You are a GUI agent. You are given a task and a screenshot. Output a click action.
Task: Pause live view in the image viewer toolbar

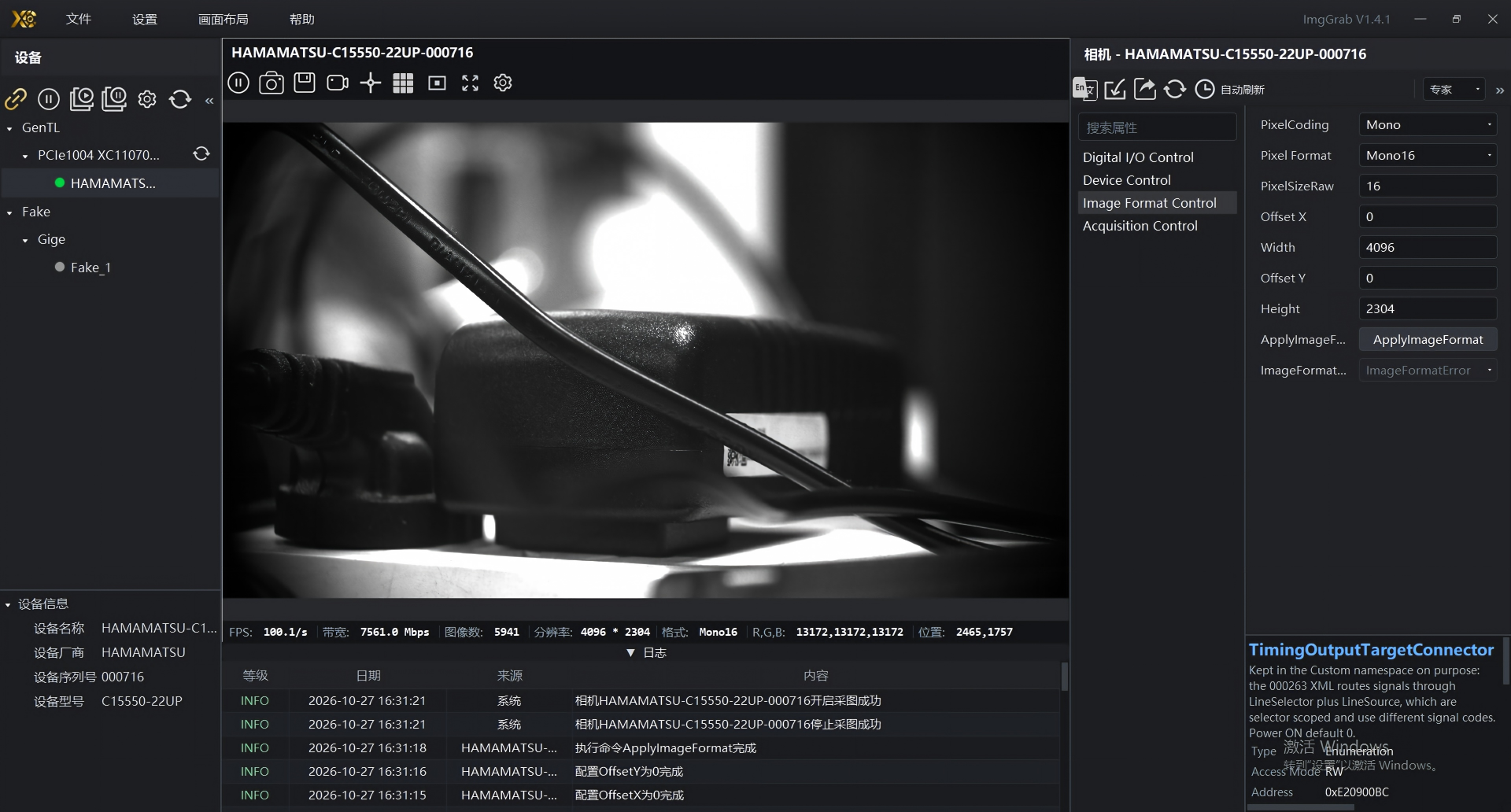tap(238, 83)
